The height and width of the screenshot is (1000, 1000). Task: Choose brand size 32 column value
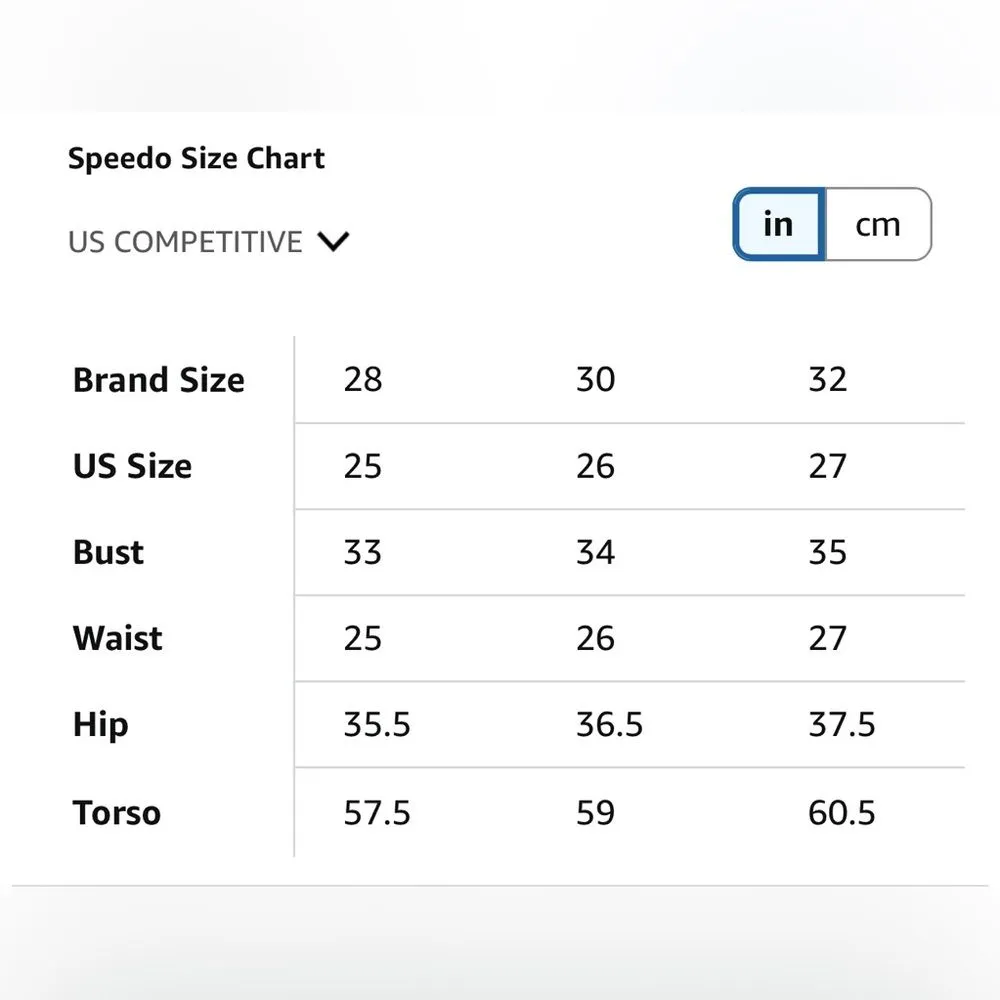[x=827, y=380]
